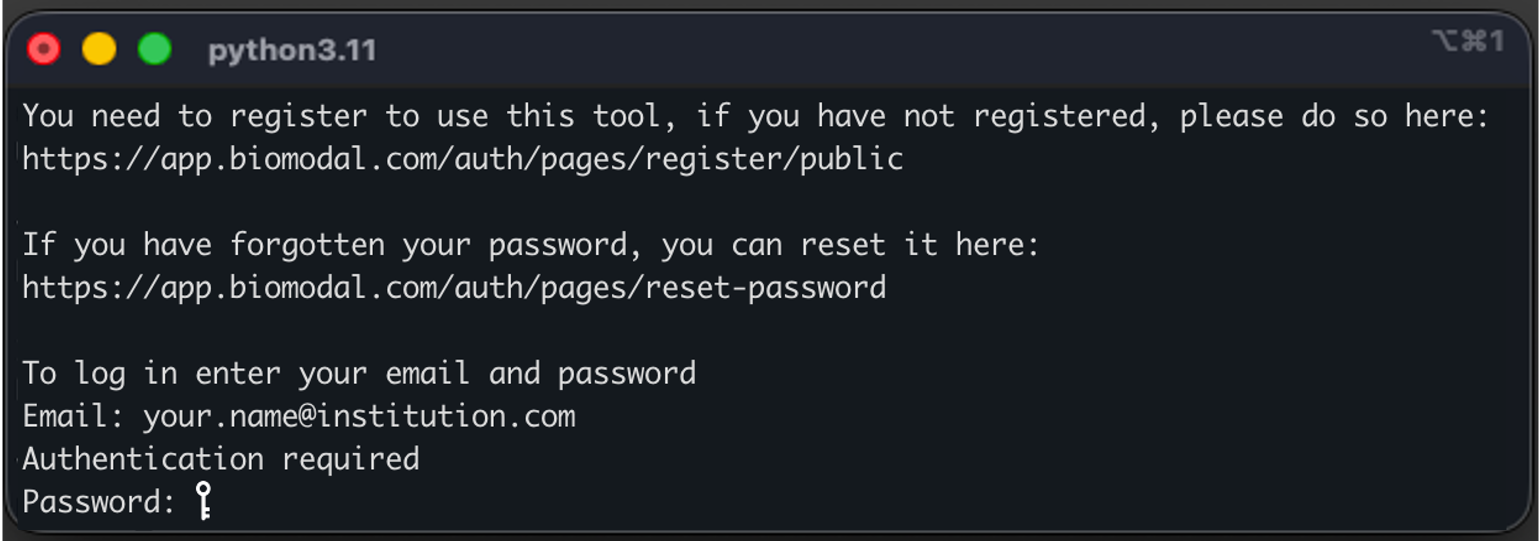
Task: Minimize the terminal with the yellow button
Action: [99, 49]
